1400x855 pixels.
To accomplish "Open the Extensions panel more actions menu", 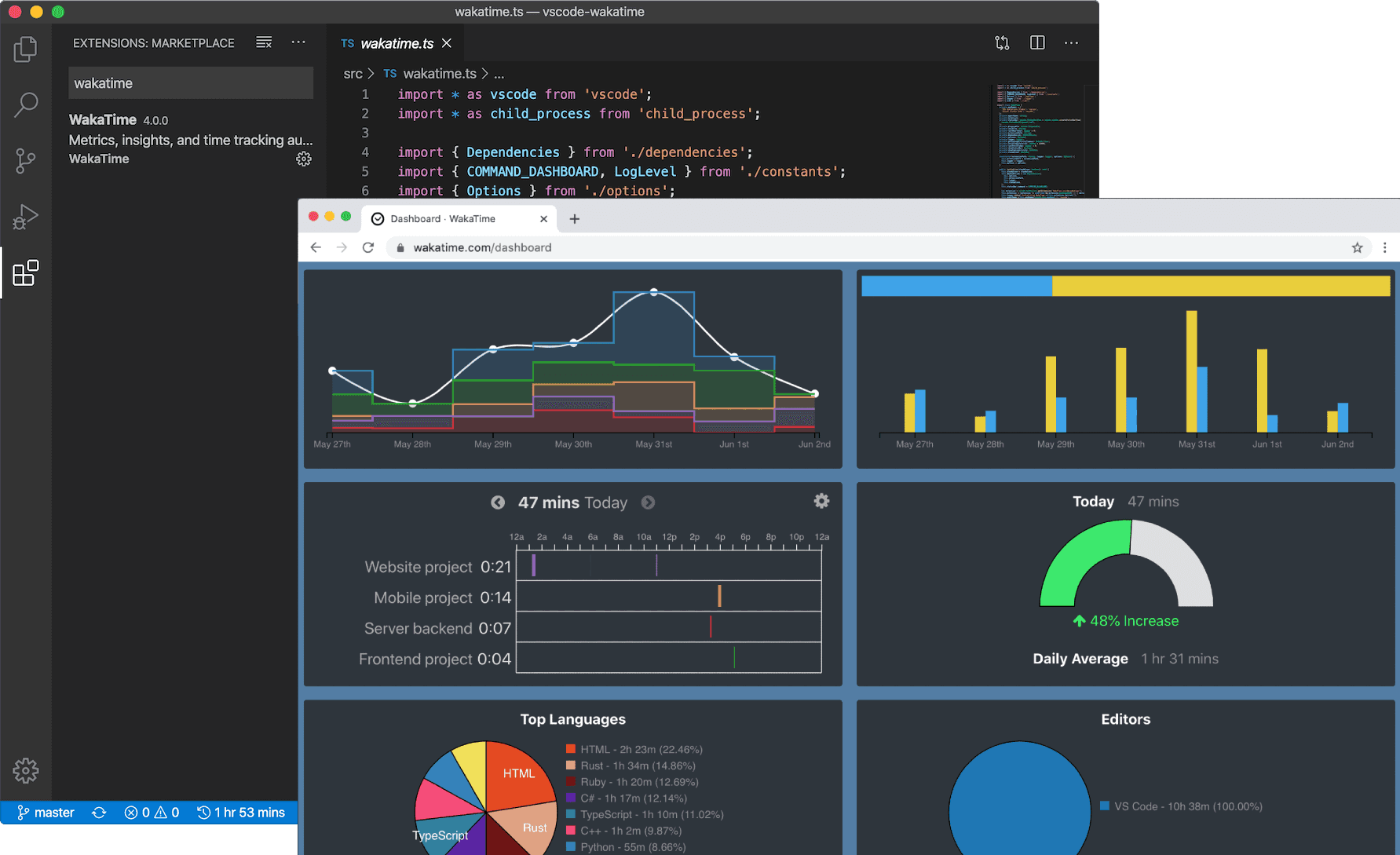I will (298, 42).
